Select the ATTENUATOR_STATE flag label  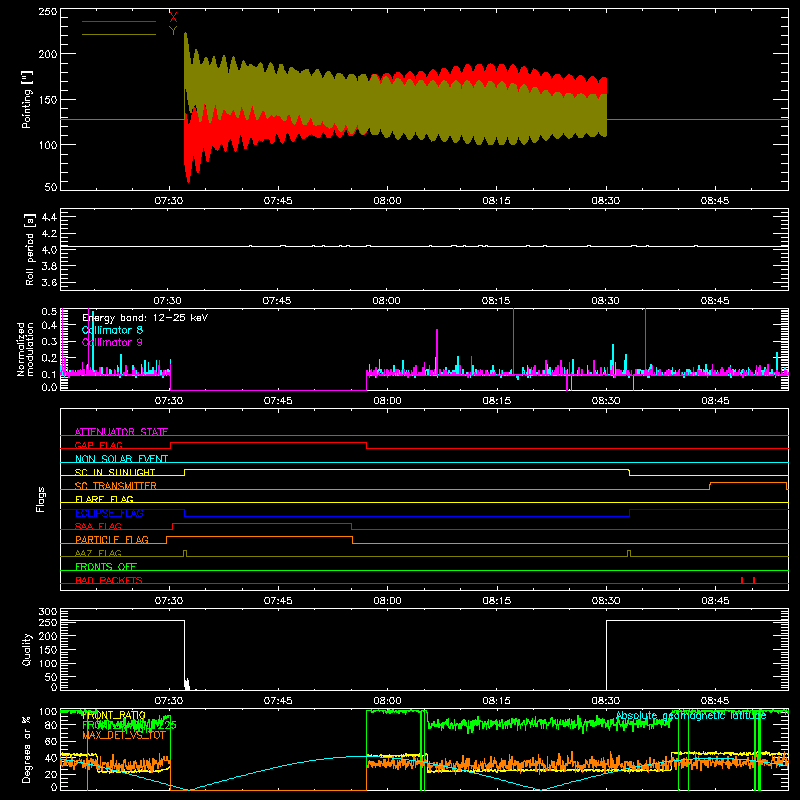click(x=121, y=432)
